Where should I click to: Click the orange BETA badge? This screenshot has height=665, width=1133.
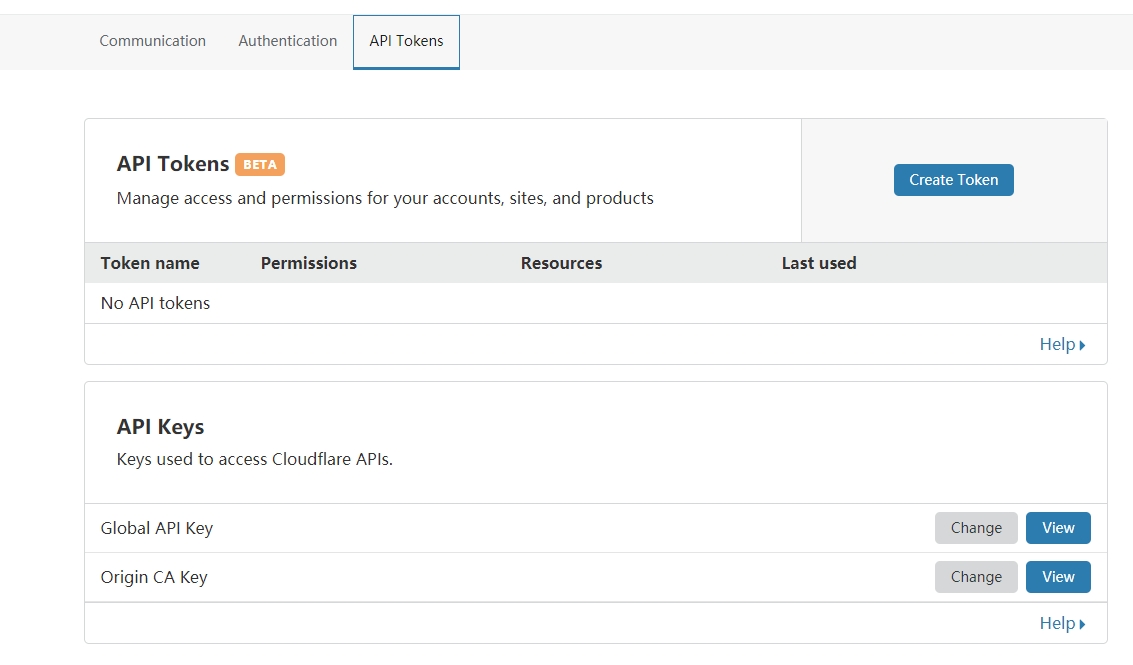pos(260,164)
